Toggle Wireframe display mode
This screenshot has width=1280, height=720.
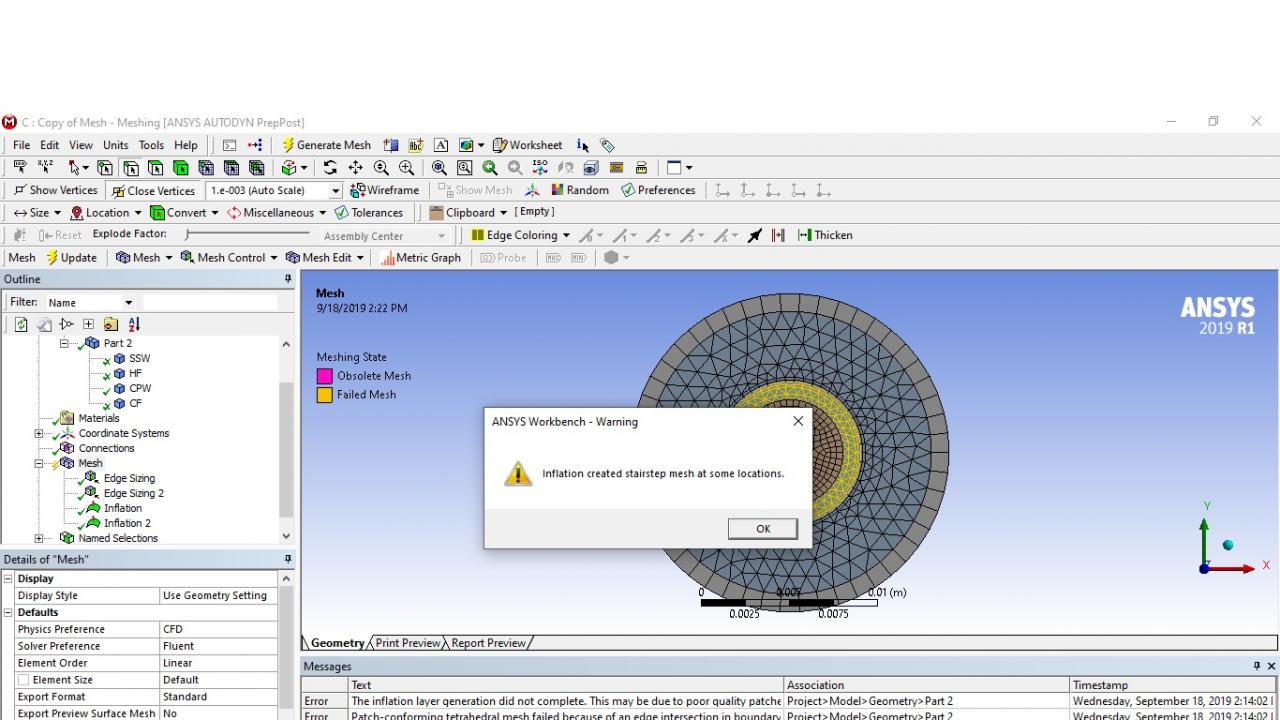tap(384, 190)
